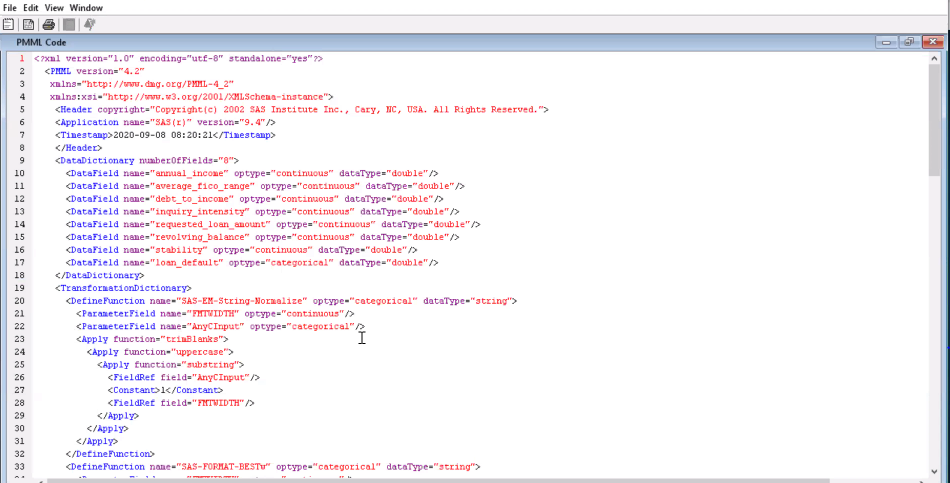Open the Edit menu
The height and width of the screenshot is (483, 950).
[31, 7]
